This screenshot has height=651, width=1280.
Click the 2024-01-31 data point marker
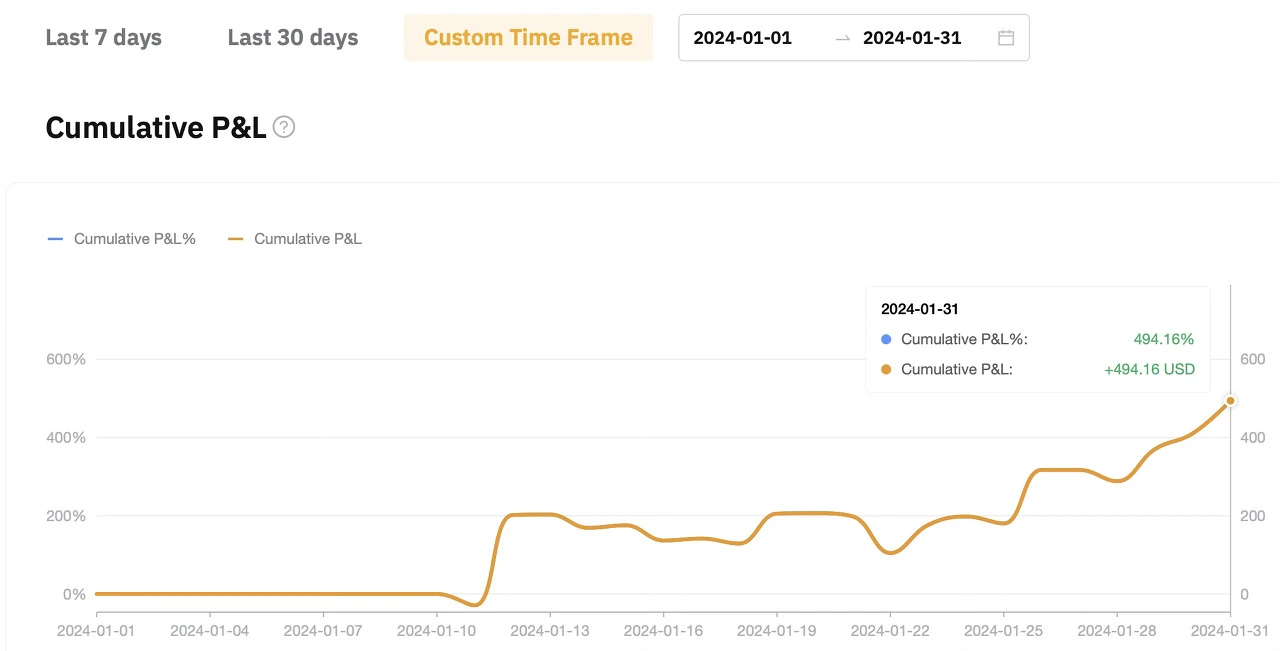pos(1231,401)
